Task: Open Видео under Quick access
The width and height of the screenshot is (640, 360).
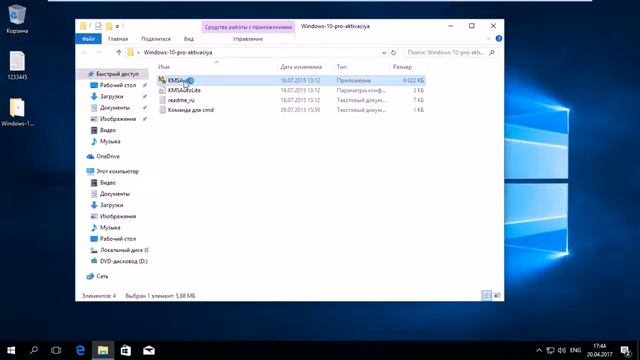Action: [x=107, y=130]
